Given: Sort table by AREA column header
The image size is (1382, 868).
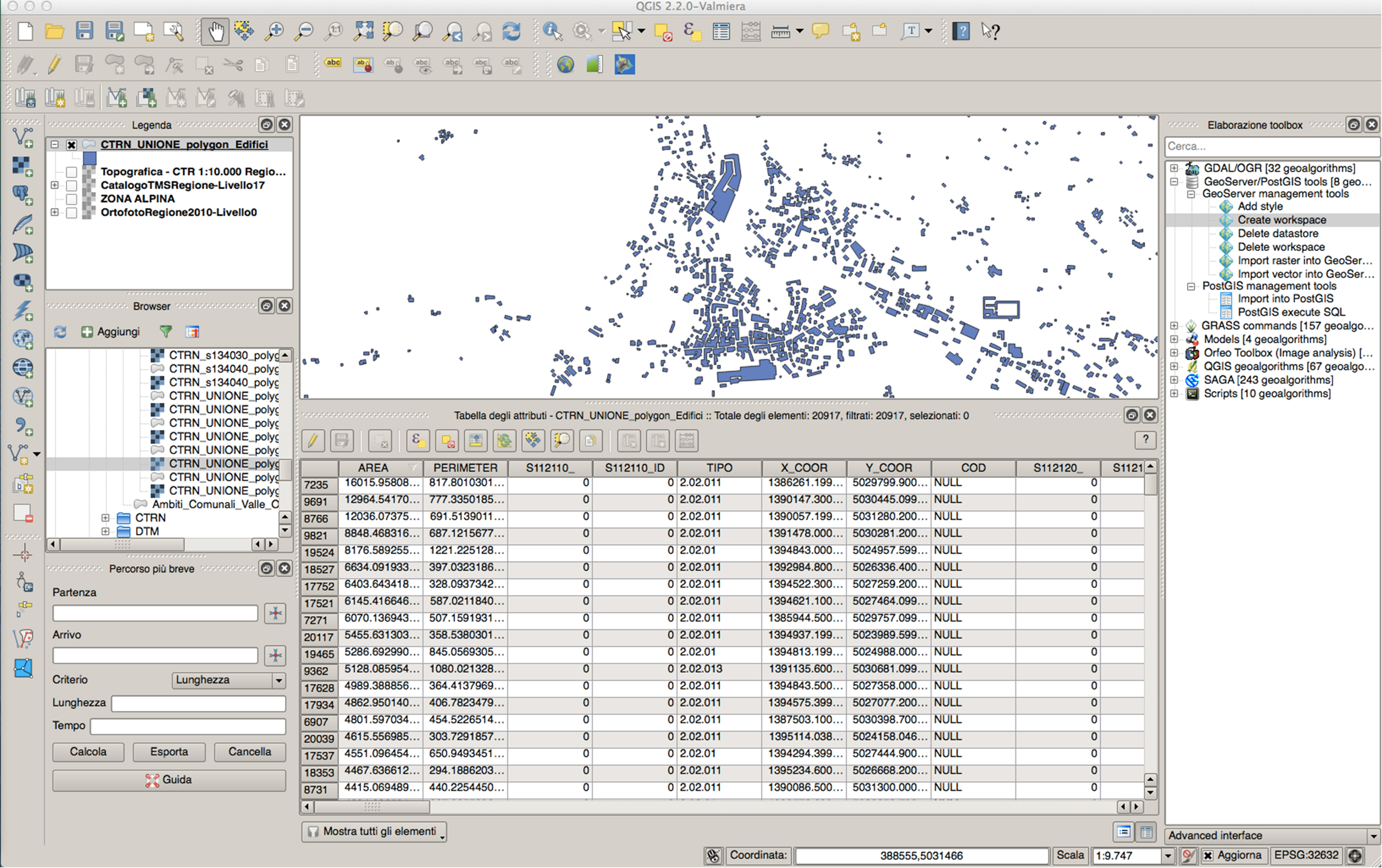Looking at the screenshot, I should coord(380,468).
